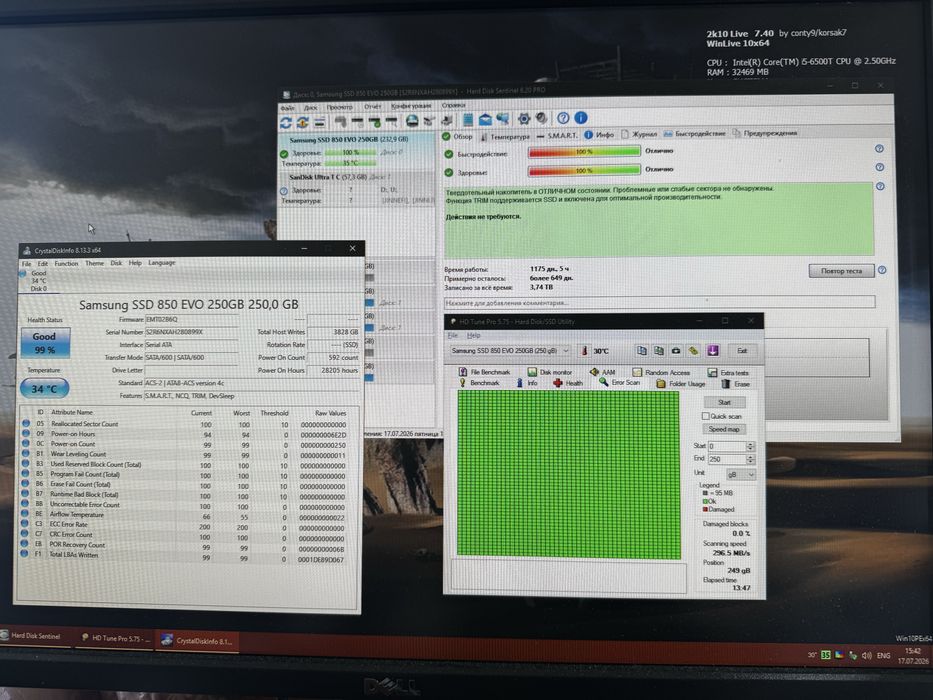This screenshot has height=700, width=933.
Task: Click the help icon beside the Быстродействие bar
Action: click(x=879, y=149)
